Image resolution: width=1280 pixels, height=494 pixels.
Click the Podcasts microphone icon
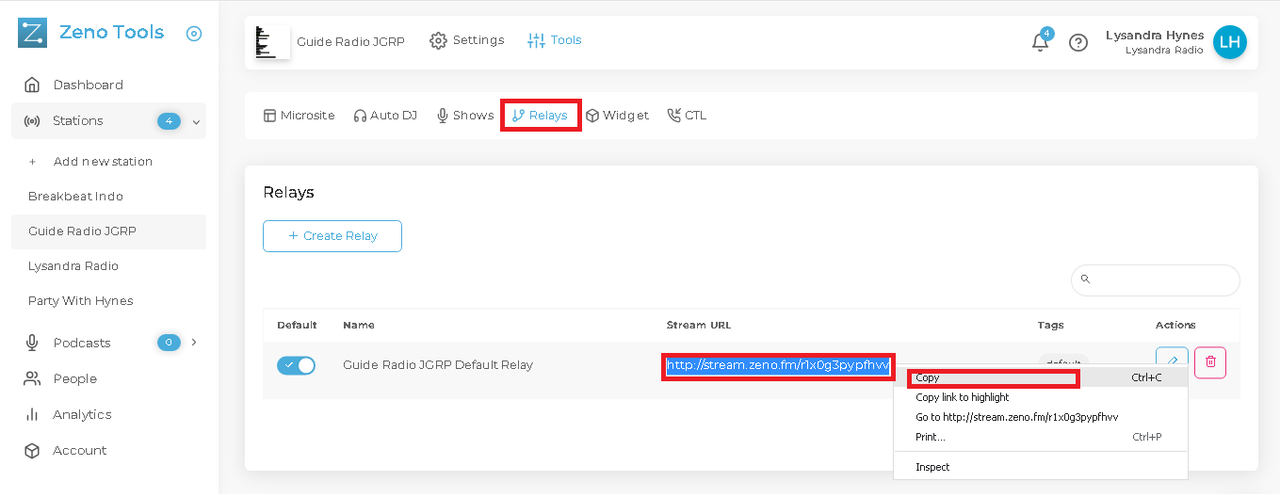[32, 343]
